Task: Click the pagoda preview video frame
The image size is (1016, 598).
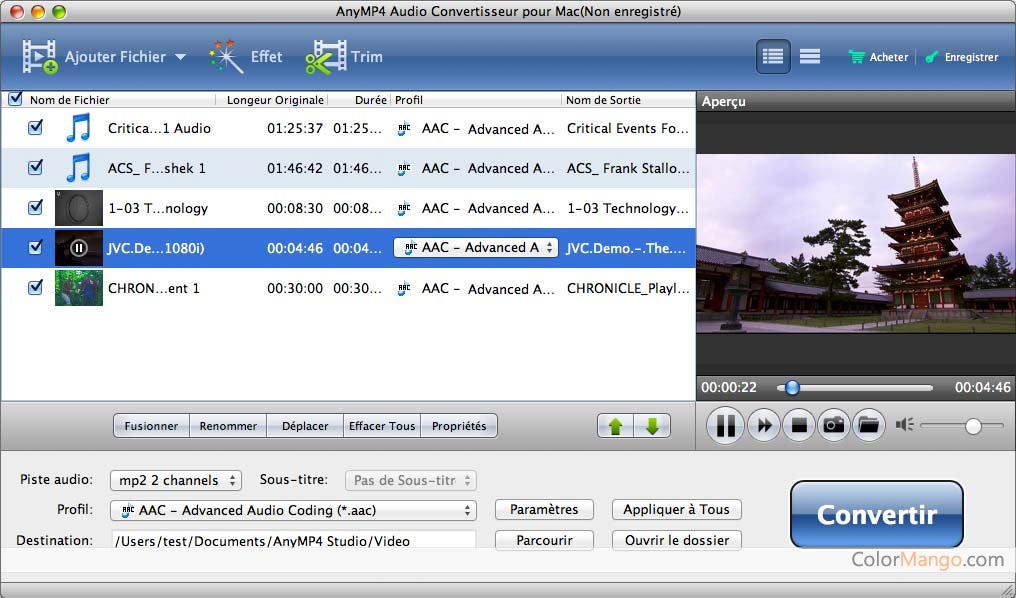Action: pyautogui.click(x=855, y=244)
